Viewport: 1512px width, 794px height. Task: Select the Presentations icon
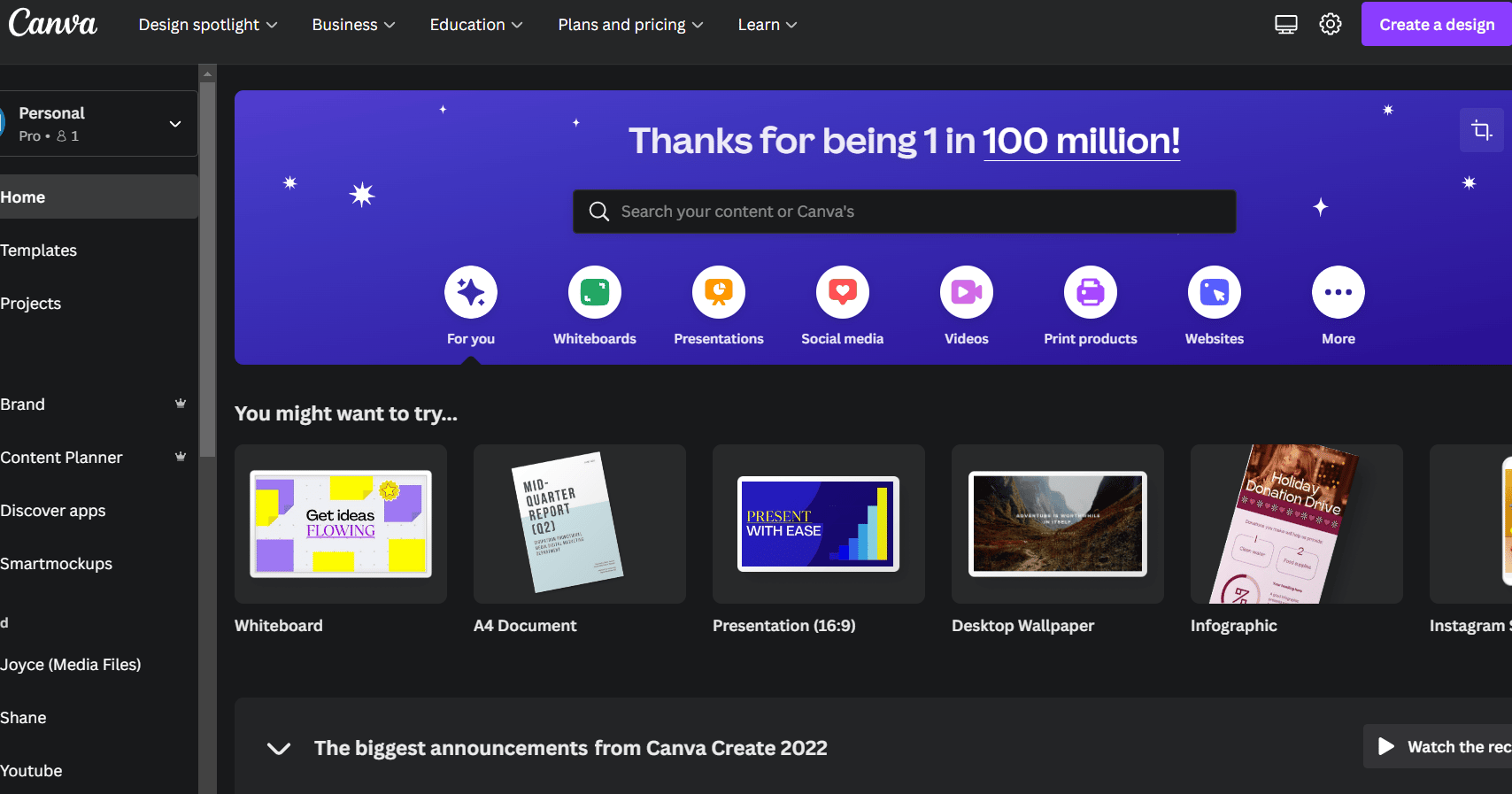(x=719, y=292)
